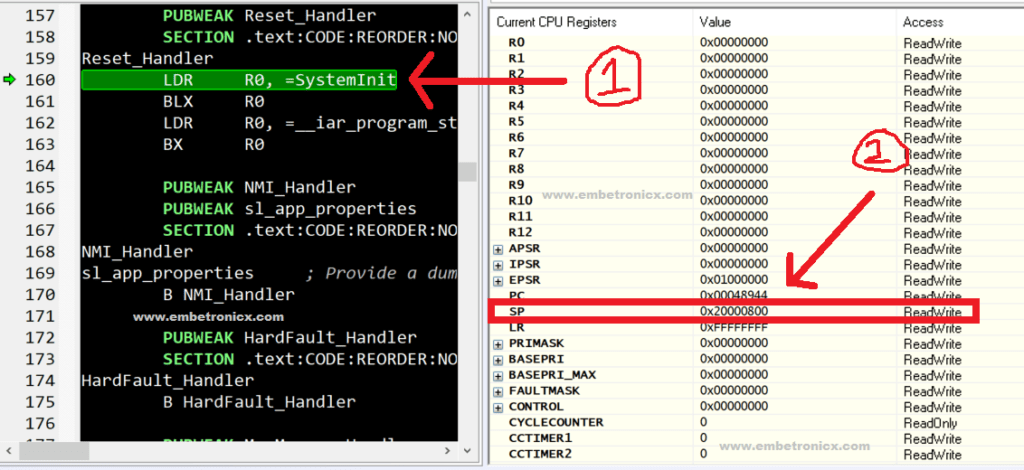
Task: Expand the BASEPRI_MAX register row
Action: (x=498, y=375)
